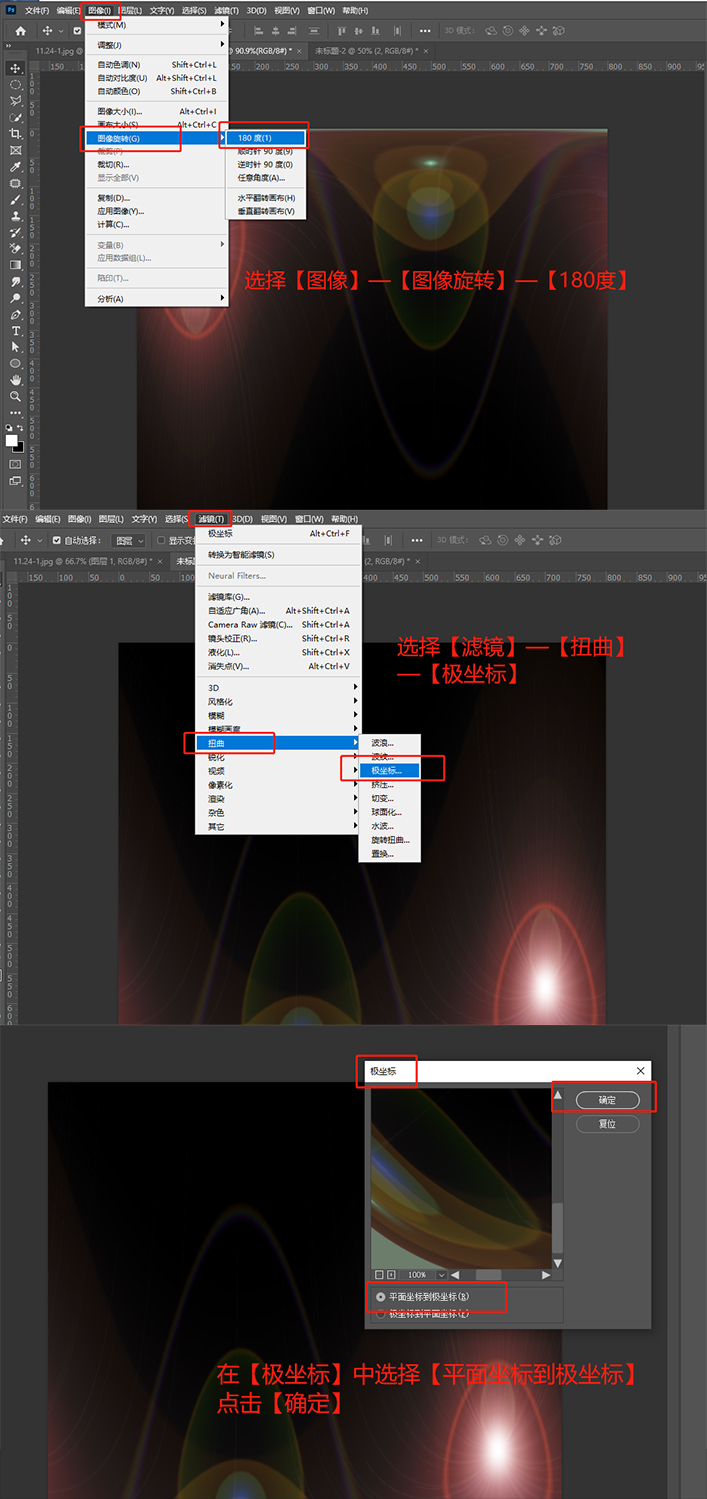Select the Move tool in the toolbox
707x1499 pixels.
click(16, 68)
